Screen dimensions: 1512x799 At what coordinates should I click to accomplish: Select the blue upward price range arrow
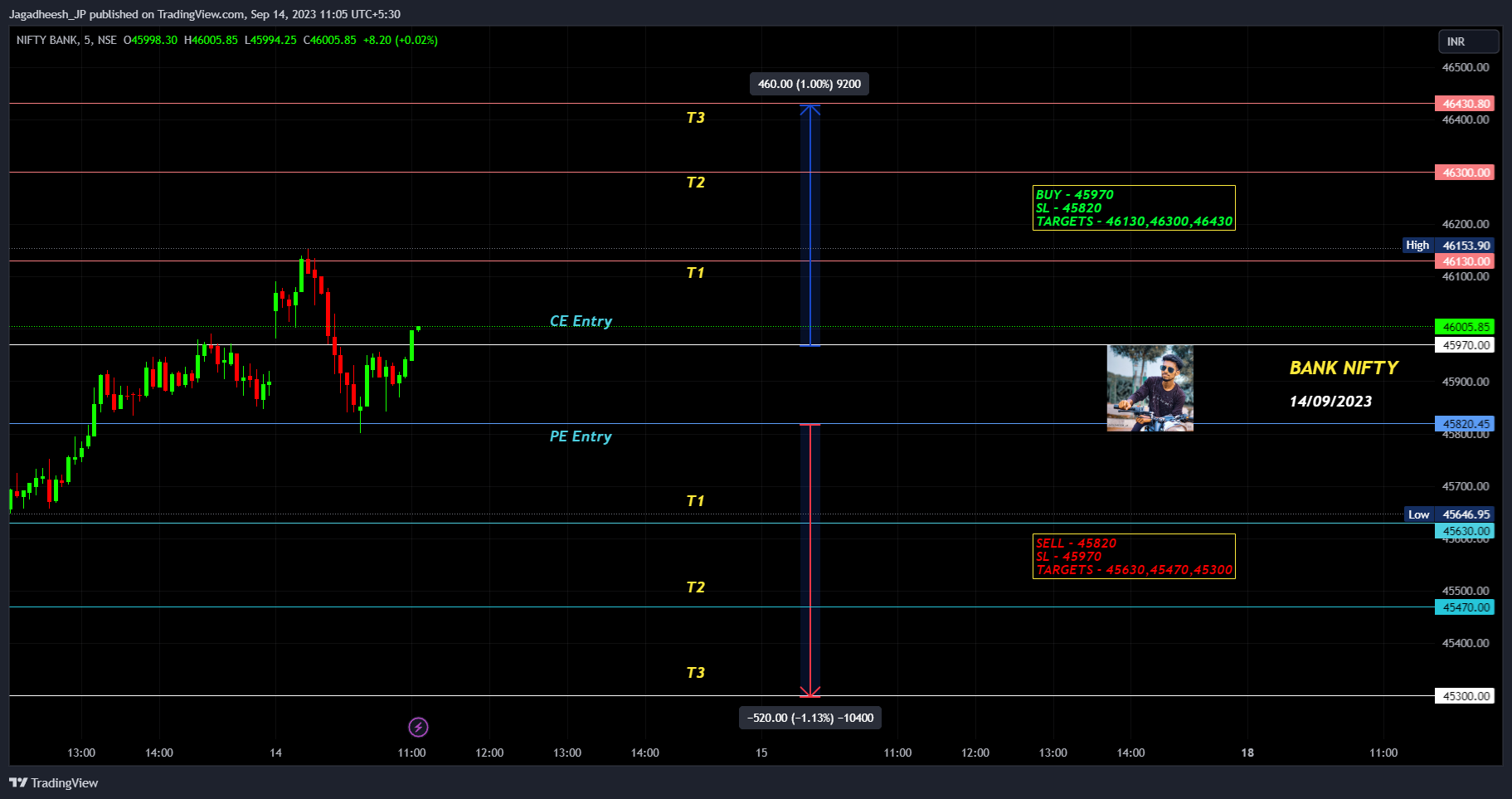pyautogui.click(x=810, y=225)
